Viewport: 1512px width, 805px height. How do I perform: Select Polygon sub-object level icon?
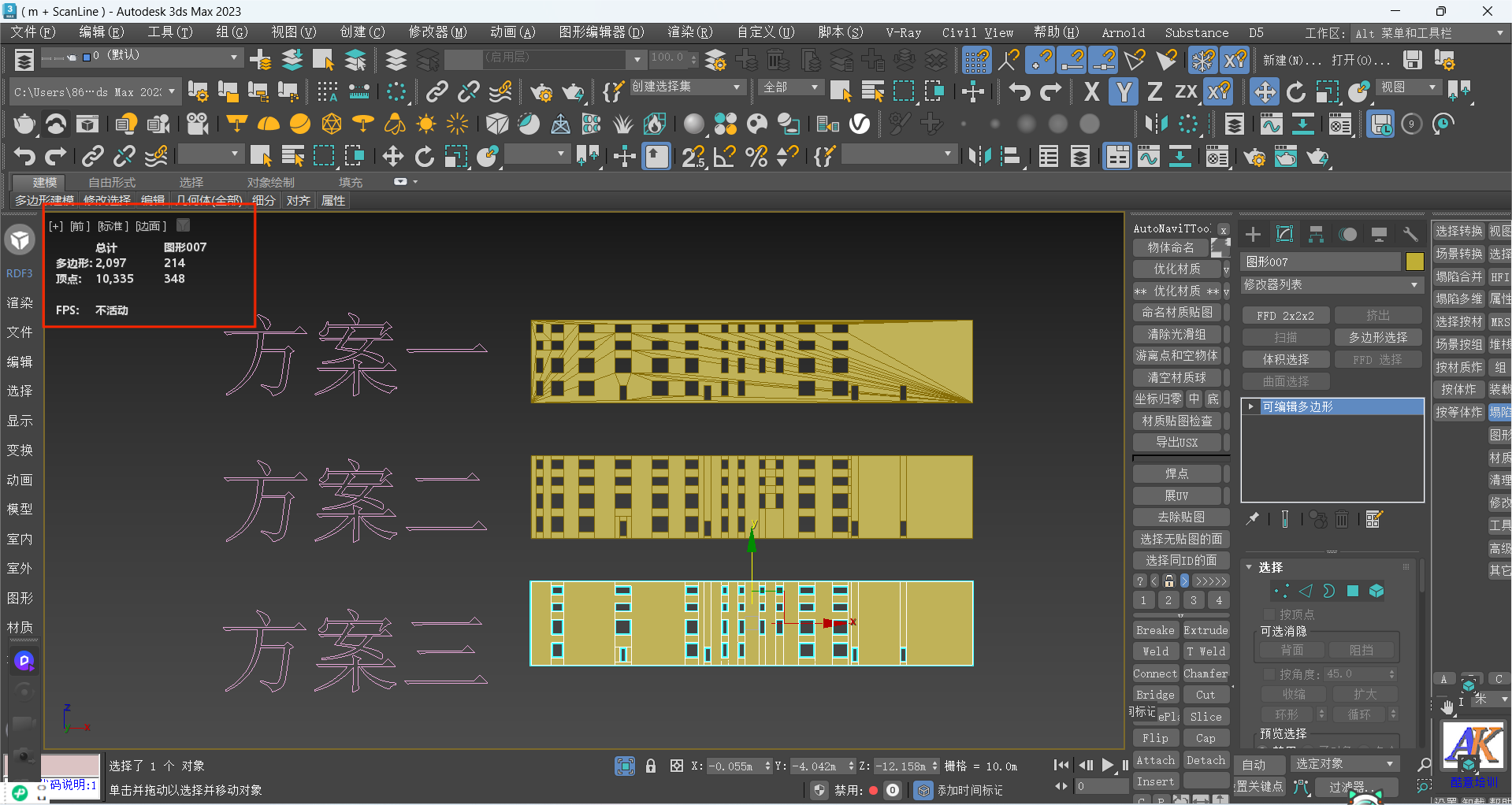tap(1353, 591)
